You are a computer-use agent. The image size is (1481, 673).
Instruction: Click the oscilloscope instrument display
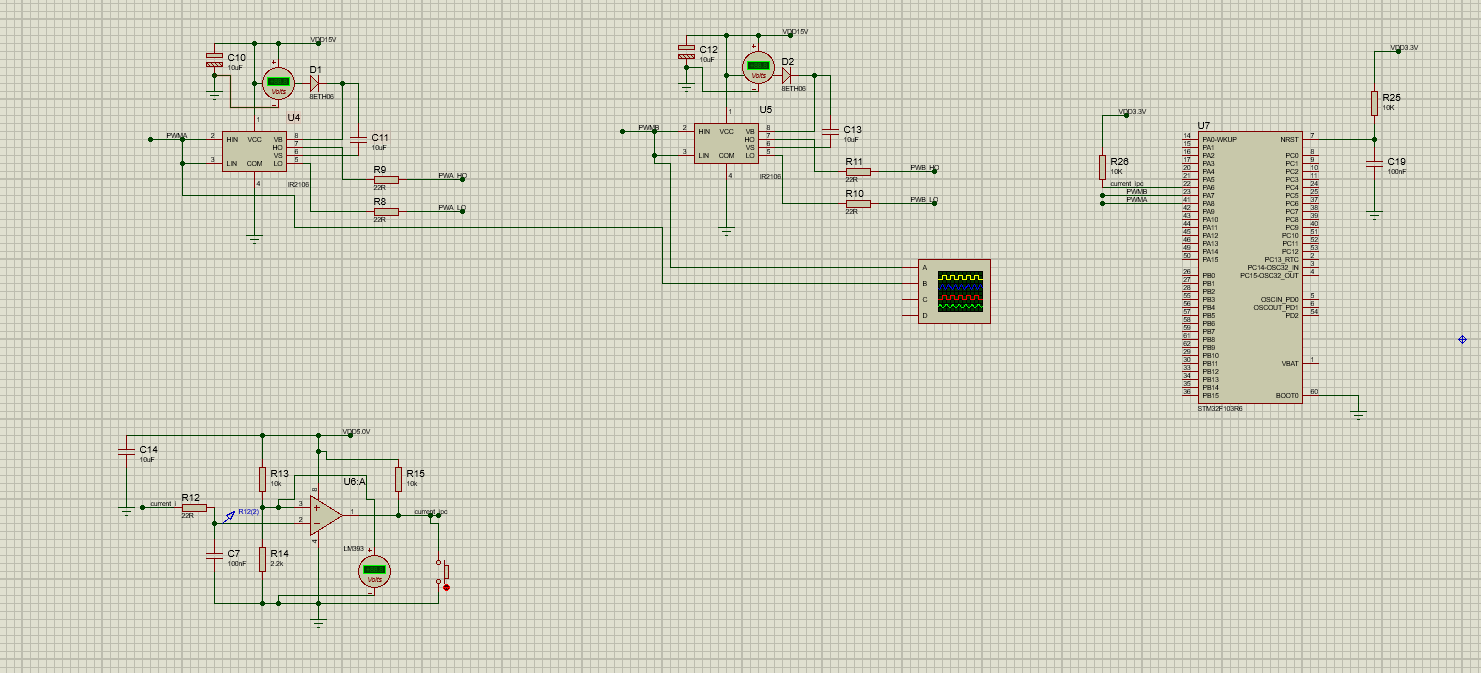pyautogui.click(x=955, y=291)
